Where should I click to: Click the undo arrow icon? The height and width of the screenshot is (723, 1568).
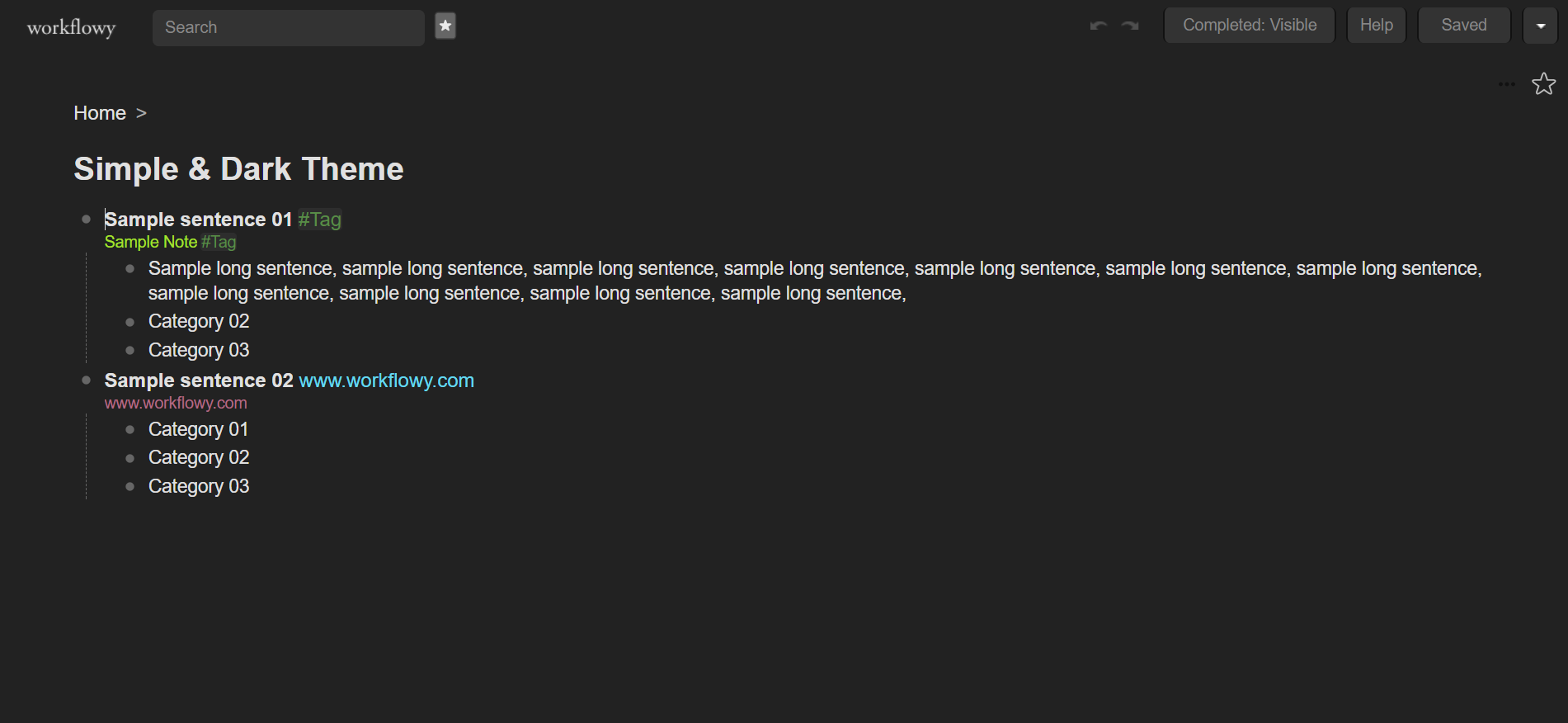(x=1098, y=26)
